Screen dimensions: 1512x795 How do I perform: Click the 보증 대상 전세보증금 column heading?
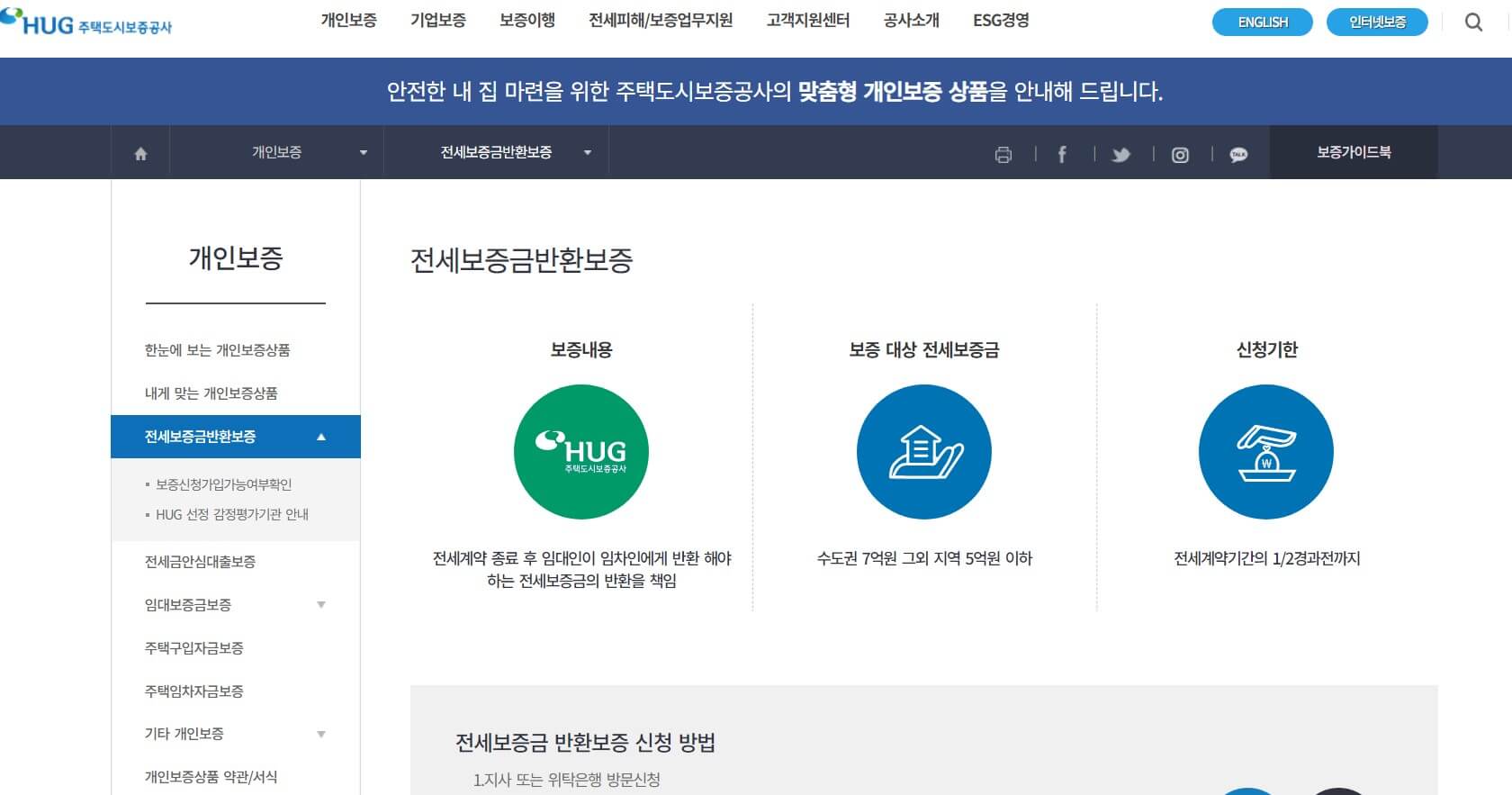point(924,350)
